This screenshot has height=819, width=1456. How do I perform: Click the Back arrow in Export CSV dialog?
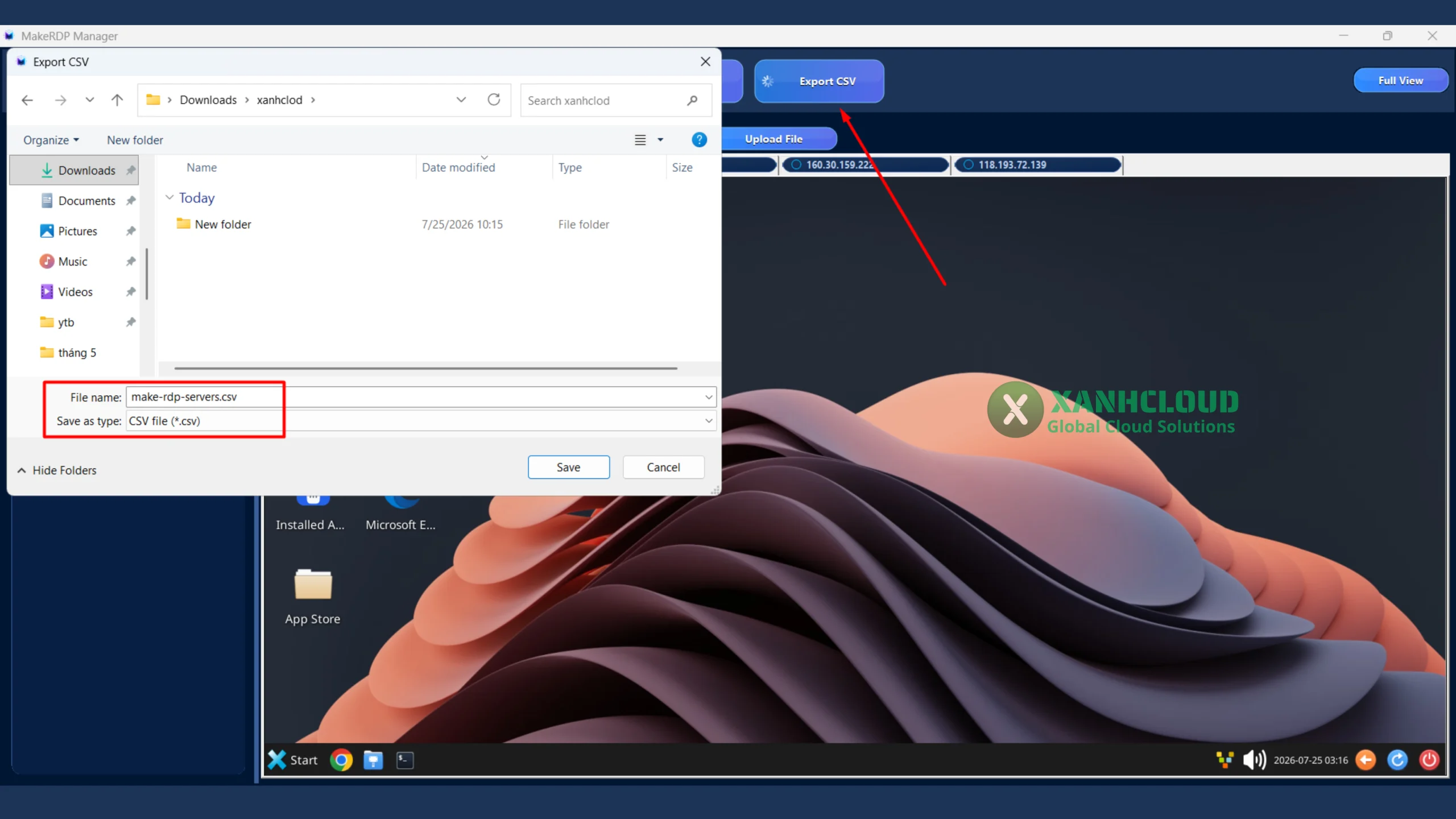pos(27,100)
